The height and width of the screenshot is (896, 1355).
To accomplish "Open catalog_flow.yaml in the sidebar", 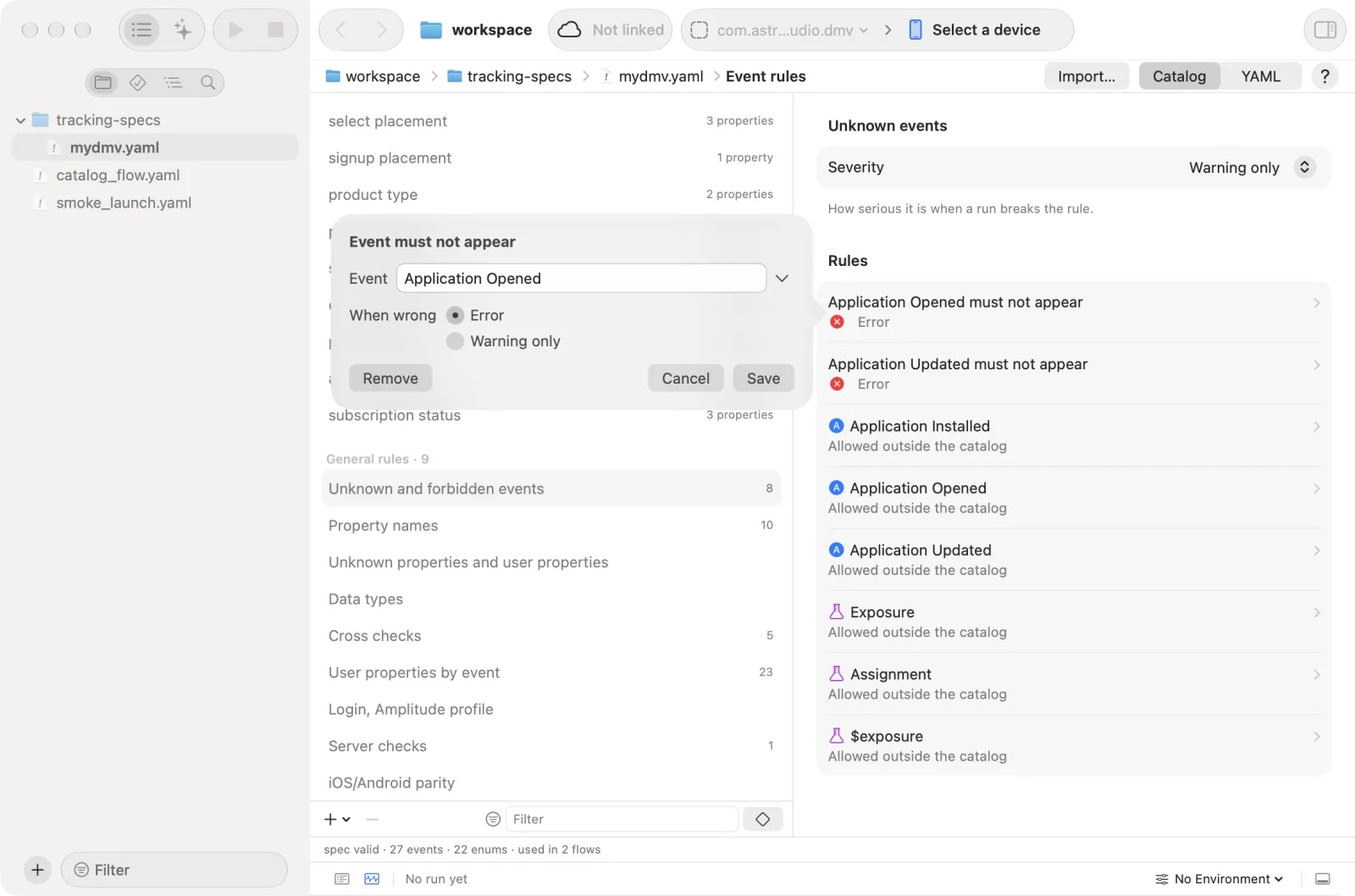I will 118,175.
